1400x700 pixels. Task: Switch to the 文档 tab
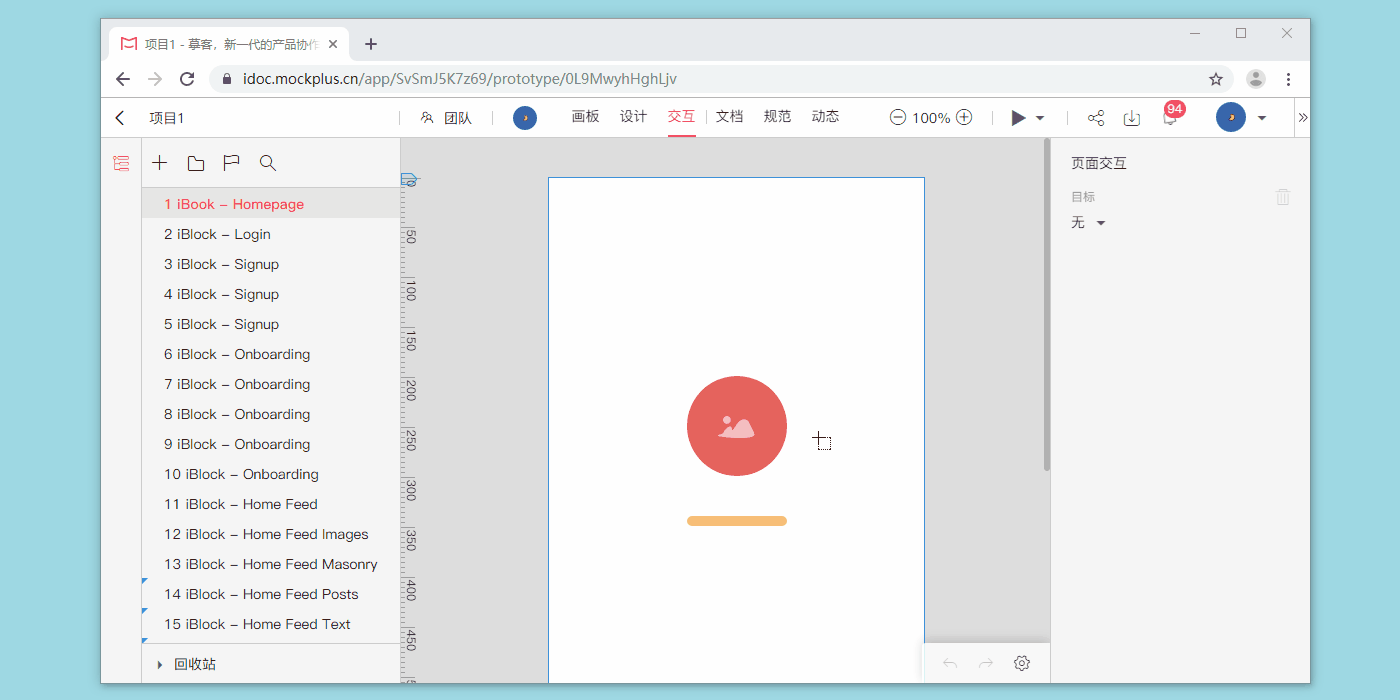pyautogui.click(x=729, y=117)
